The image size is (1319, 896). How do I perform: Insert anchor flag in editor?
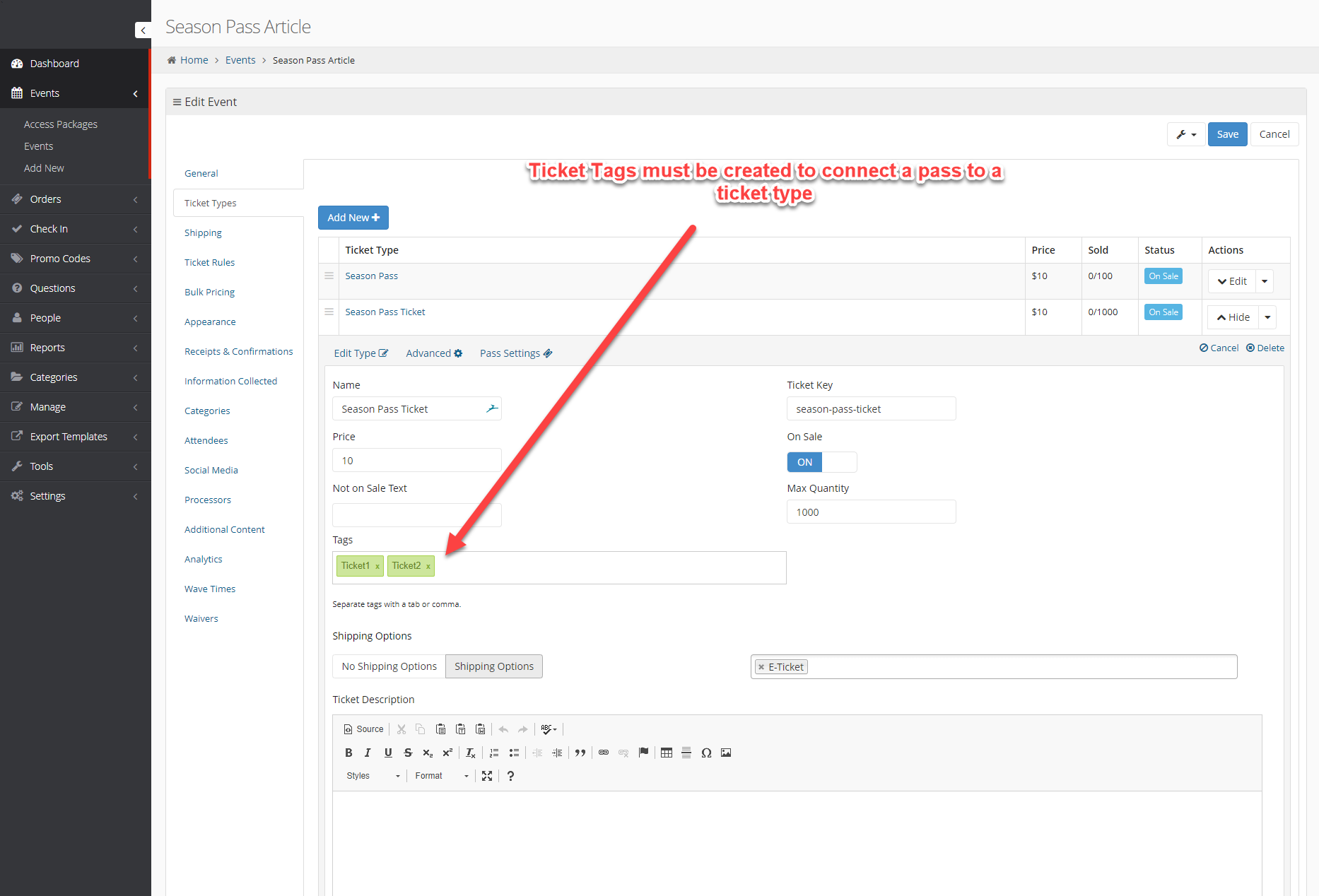(643, 753)
